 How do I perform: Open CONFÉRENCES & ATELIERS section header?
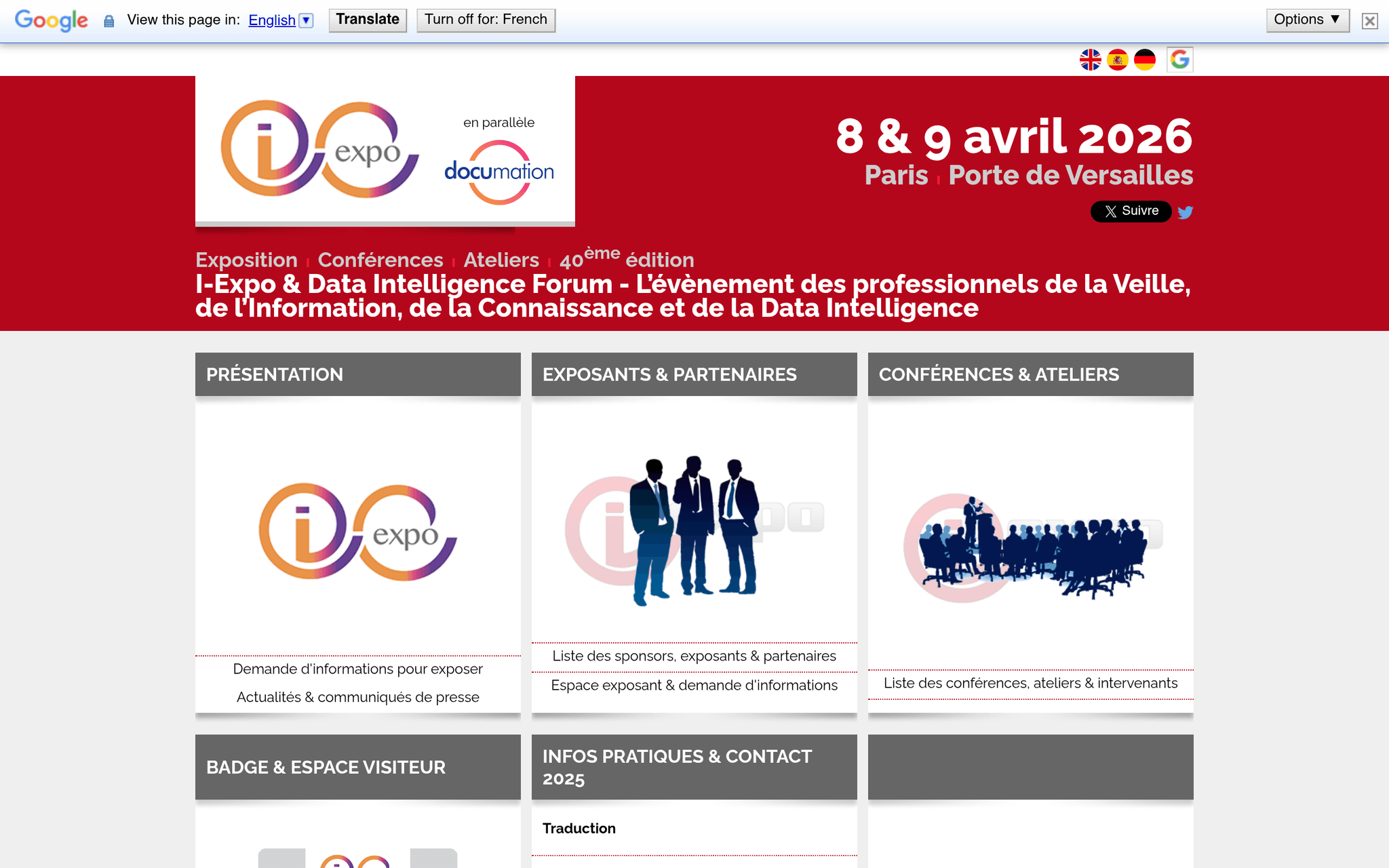1031,374
